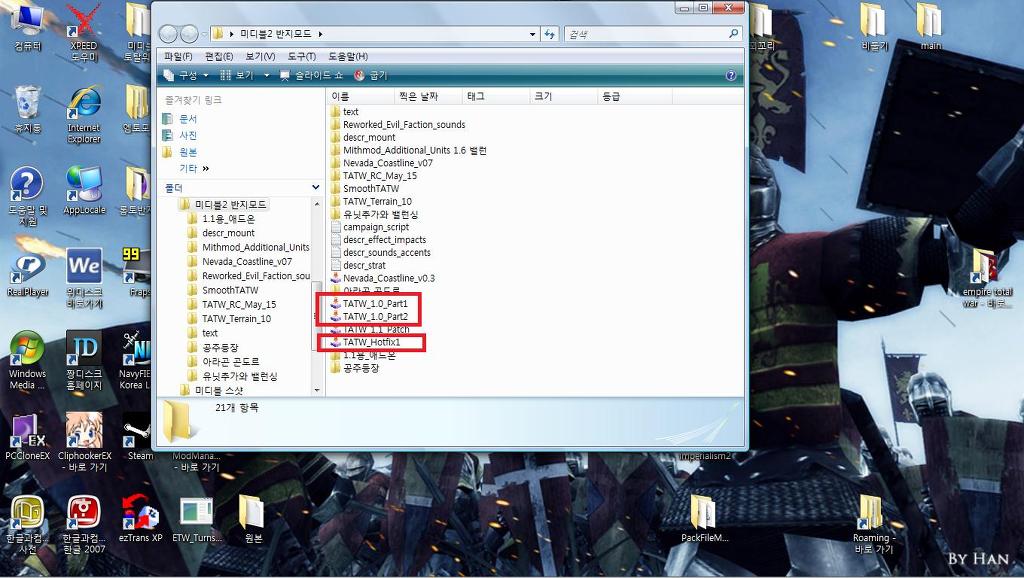Open 도구(T) menu
This screenshot has height=578, width=1024.
tap(301, 56)
